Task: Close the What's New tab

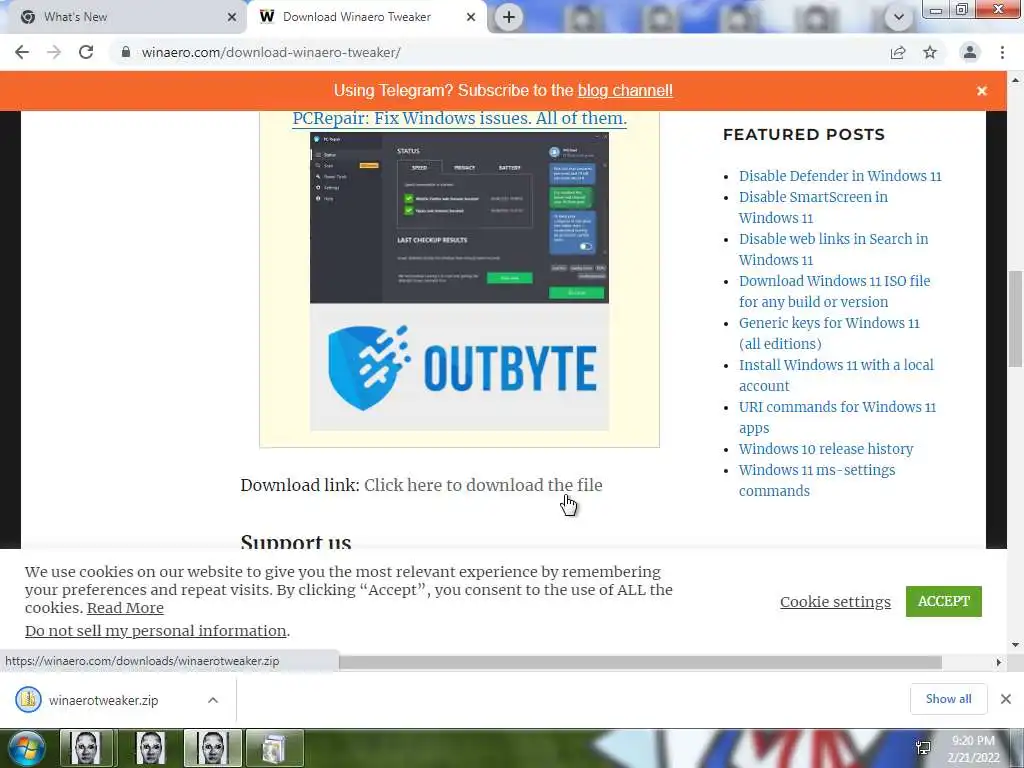Action: click(231, 17)
